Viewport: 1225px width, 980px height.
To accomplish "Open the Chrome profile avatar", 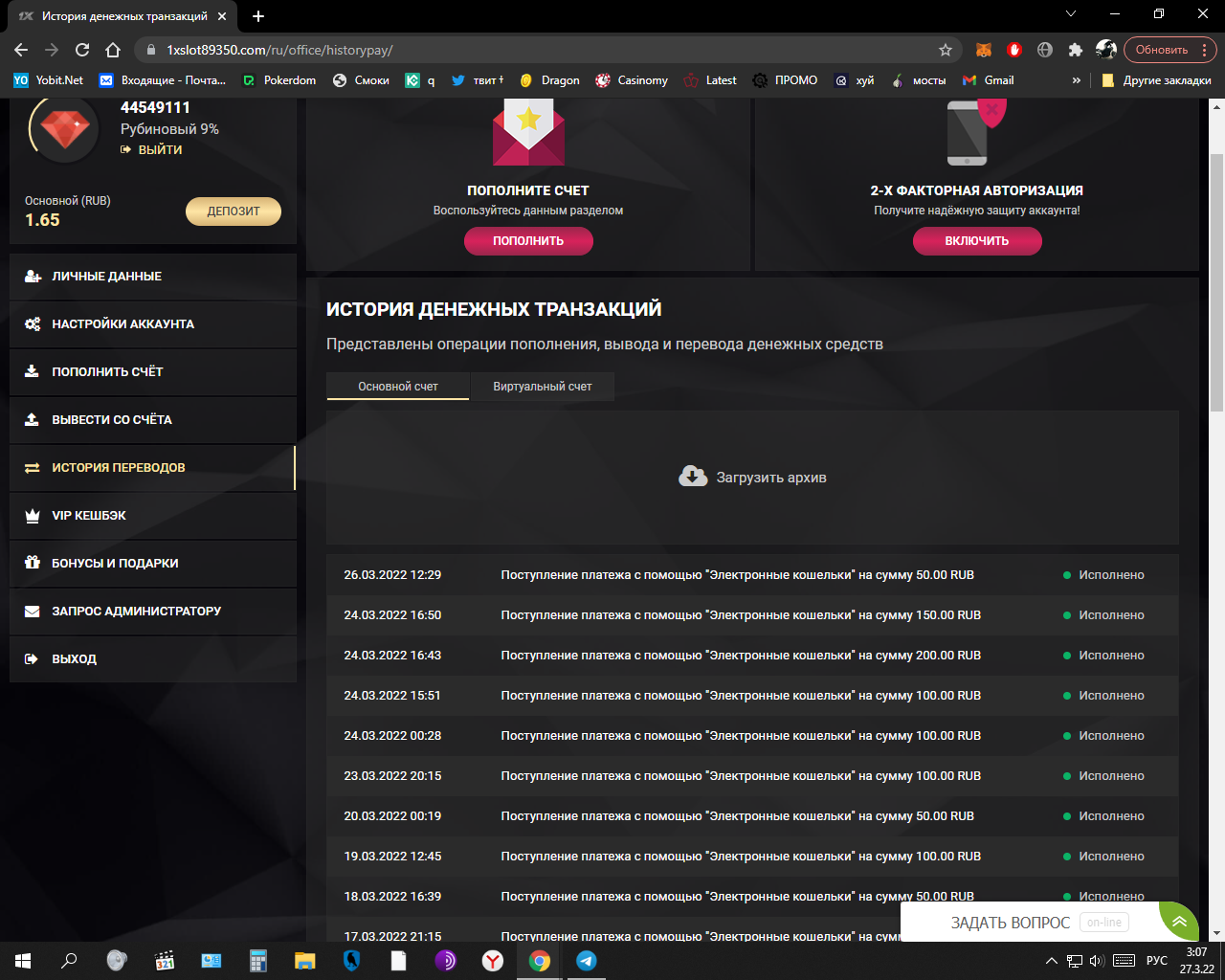I will point(1106,50).
